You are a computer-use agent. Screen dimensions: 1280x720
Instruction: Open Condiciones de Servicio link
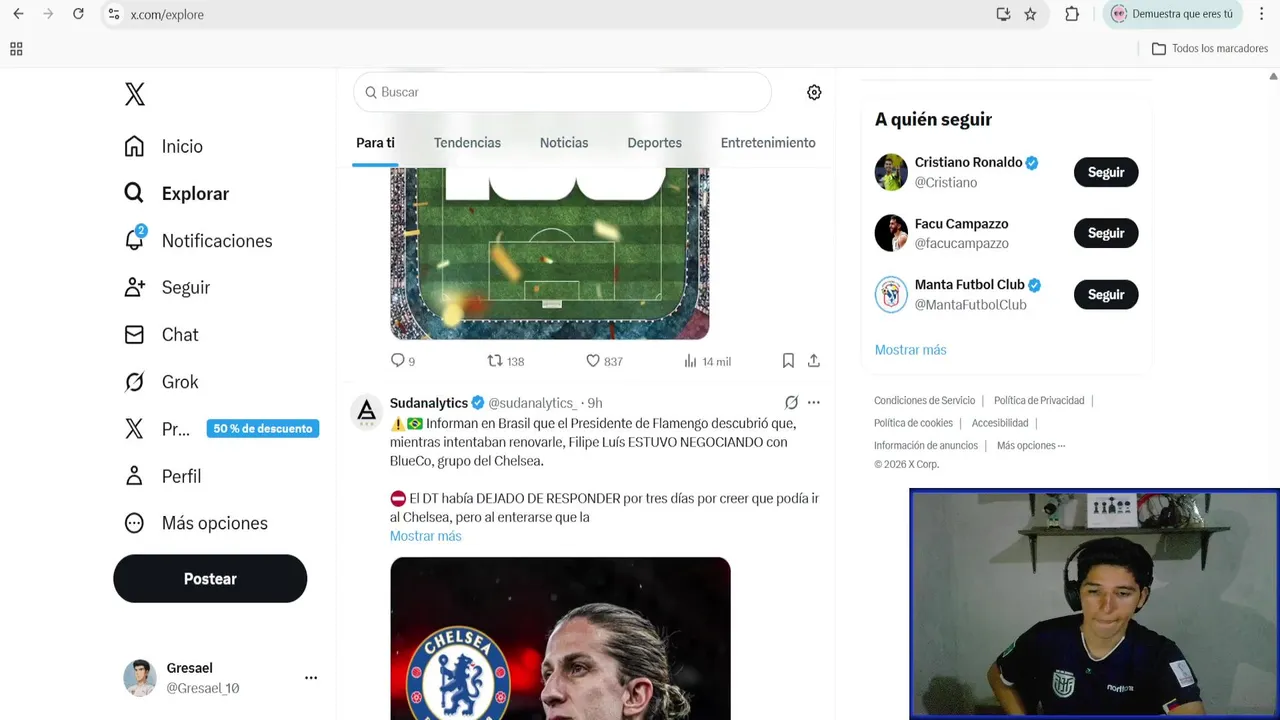(924, 400)
